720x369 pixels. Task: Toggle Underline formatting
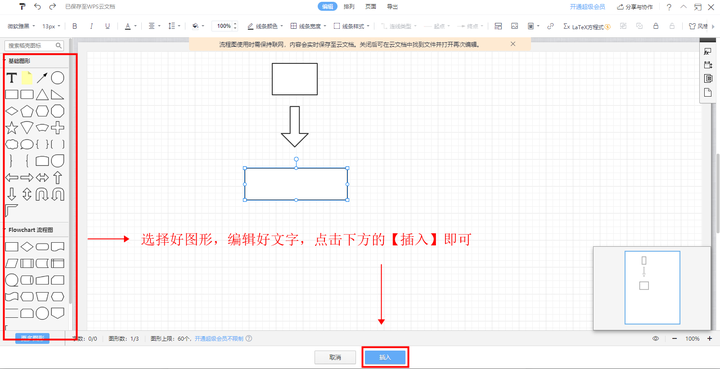click(x=107, y=26)
